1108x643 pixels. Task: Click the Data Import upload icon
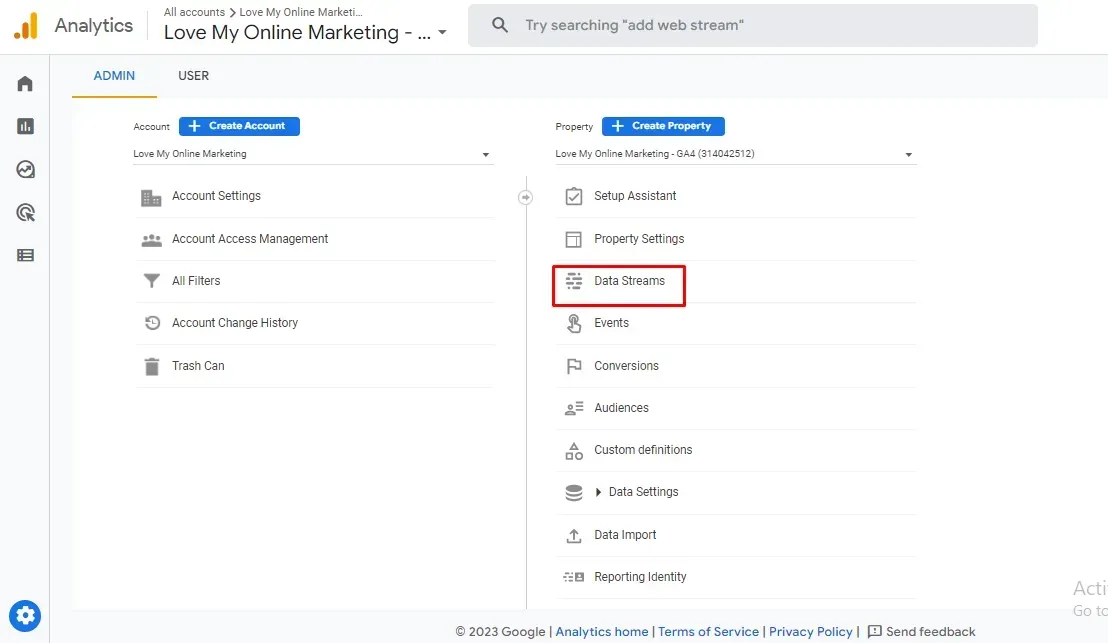click(574, 536)
